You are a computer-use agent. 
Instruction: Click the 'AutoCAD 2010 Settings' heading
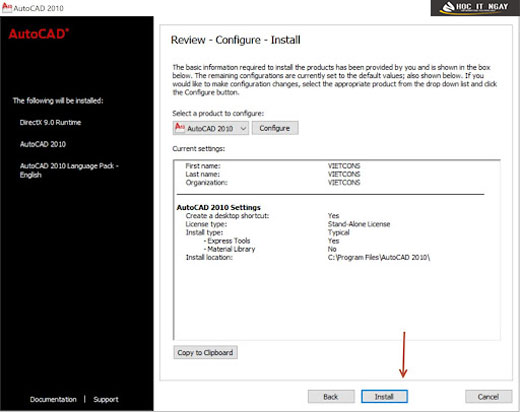point(219,207)
